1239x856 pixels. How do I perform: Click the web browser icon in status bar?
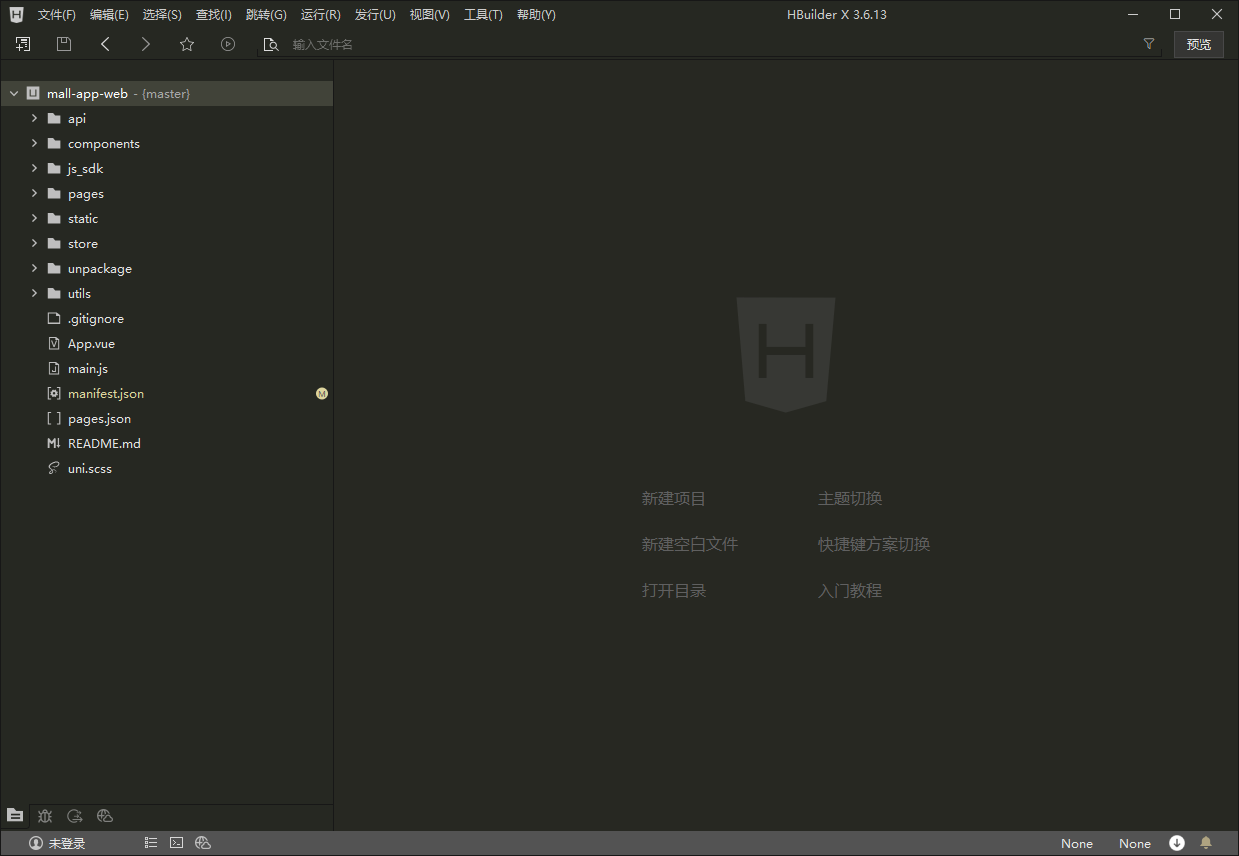pos(203,843)
